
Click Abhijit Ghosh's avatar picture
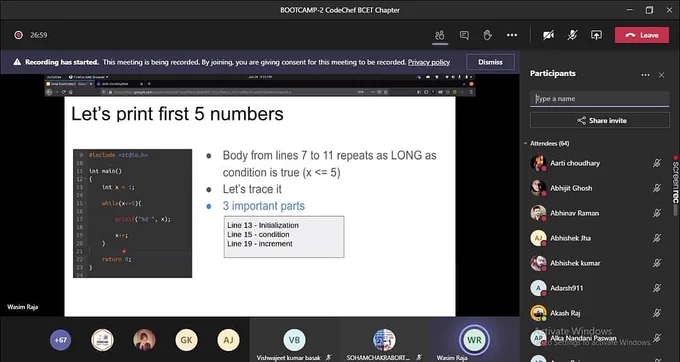(x=538, y=188)
